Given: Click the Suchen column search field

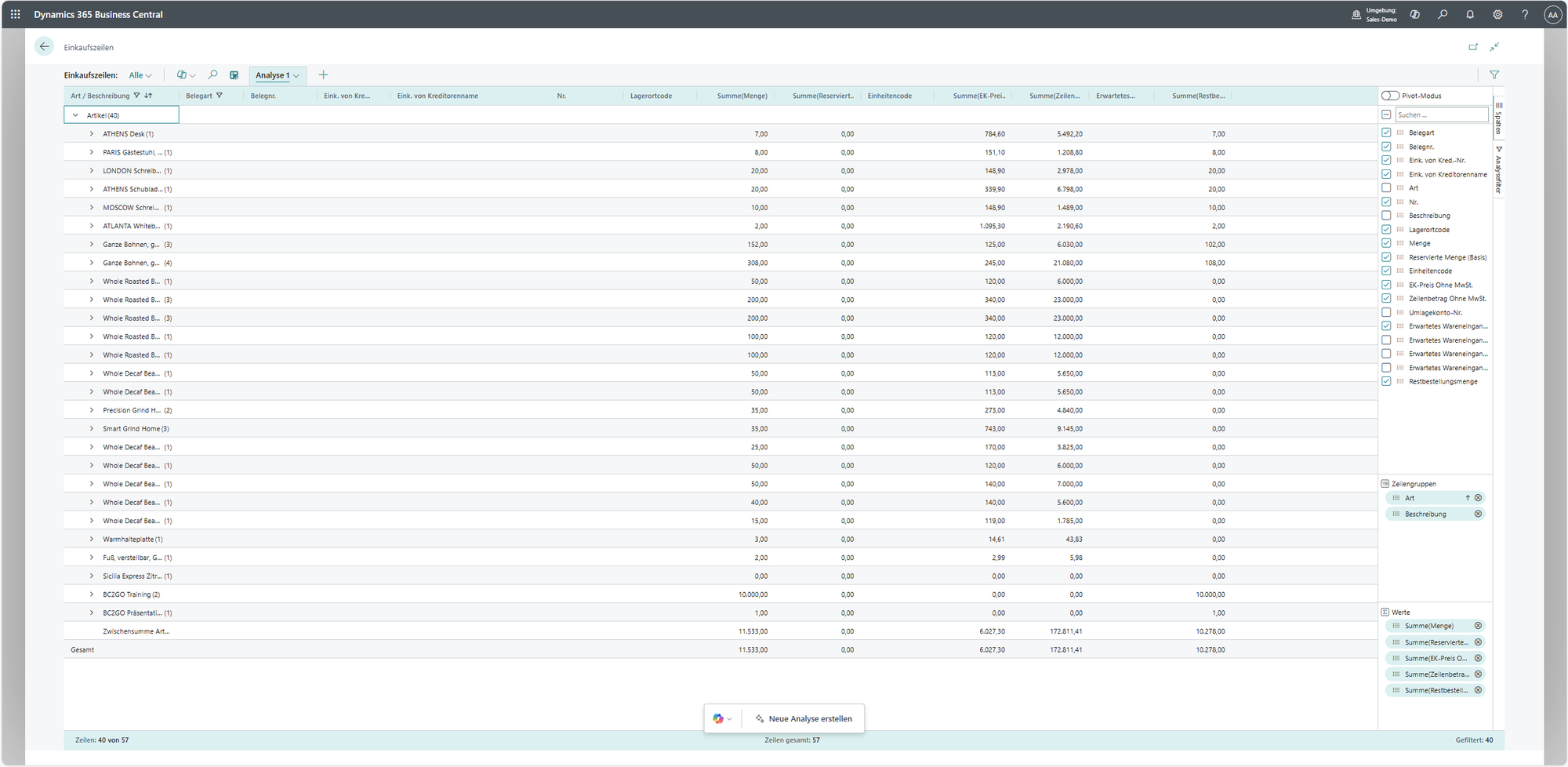Looking at the screenshot, I should (x=1441, y=115).
